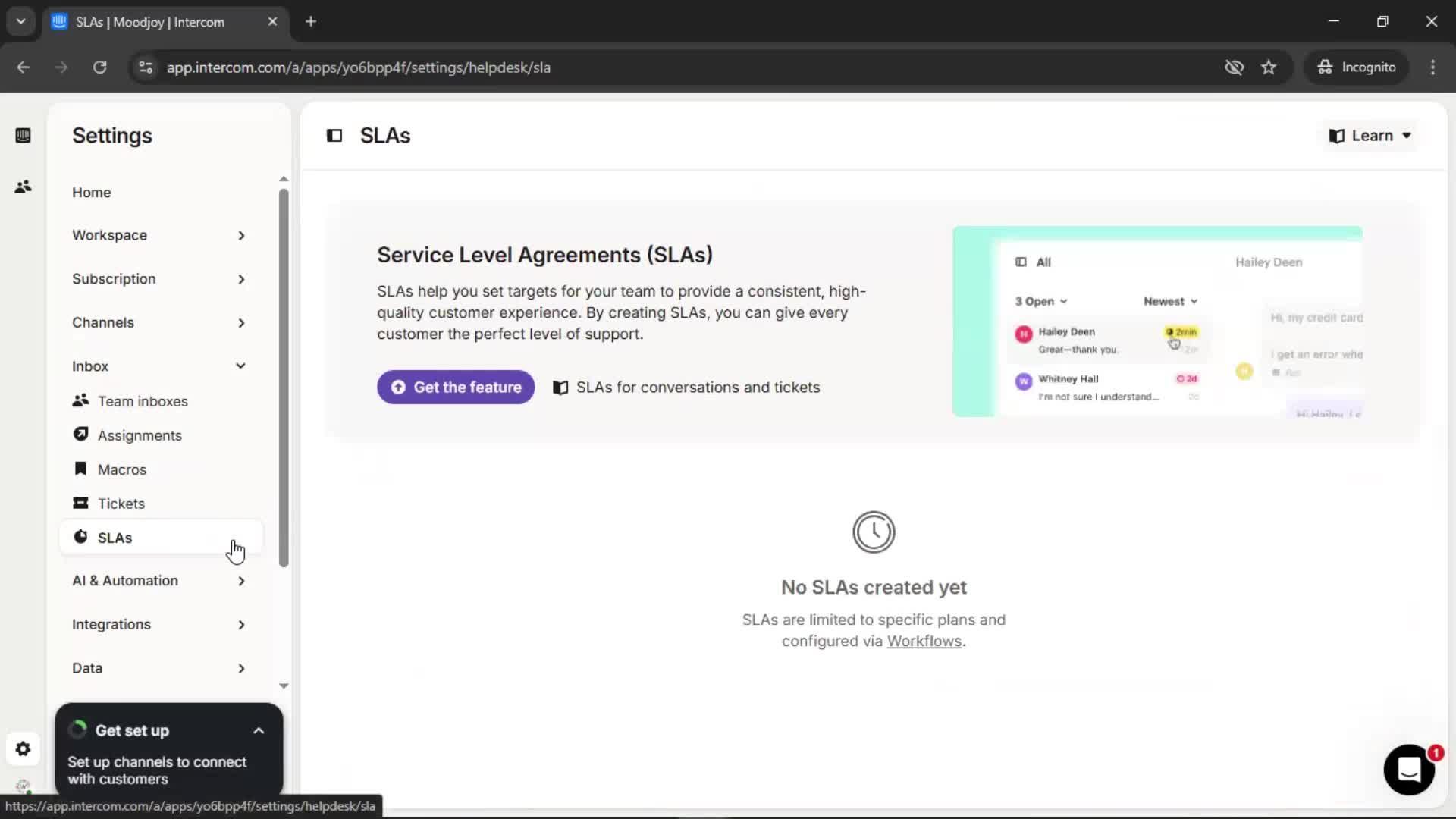Click the Team inboxes people icon
Viewport: 1456px width, 819px height.
coord(80,400)
